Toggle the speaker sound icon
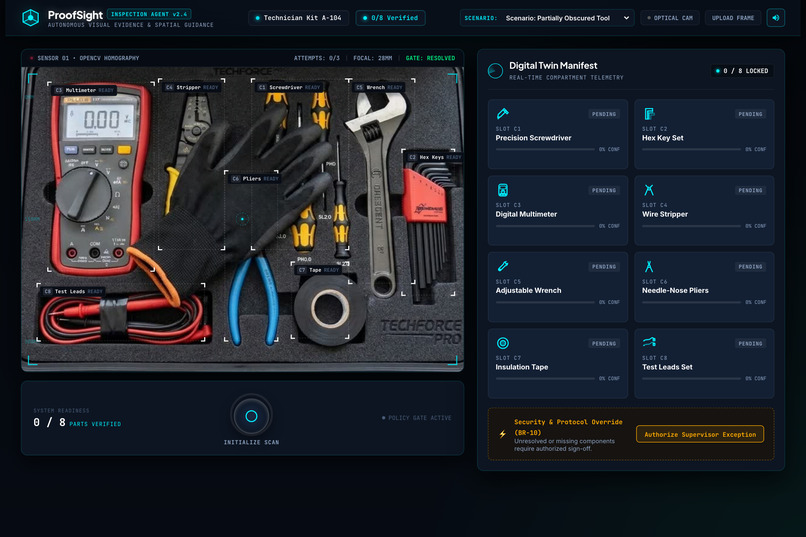This screenshot has height=537, width=806. tap(776, 18)
